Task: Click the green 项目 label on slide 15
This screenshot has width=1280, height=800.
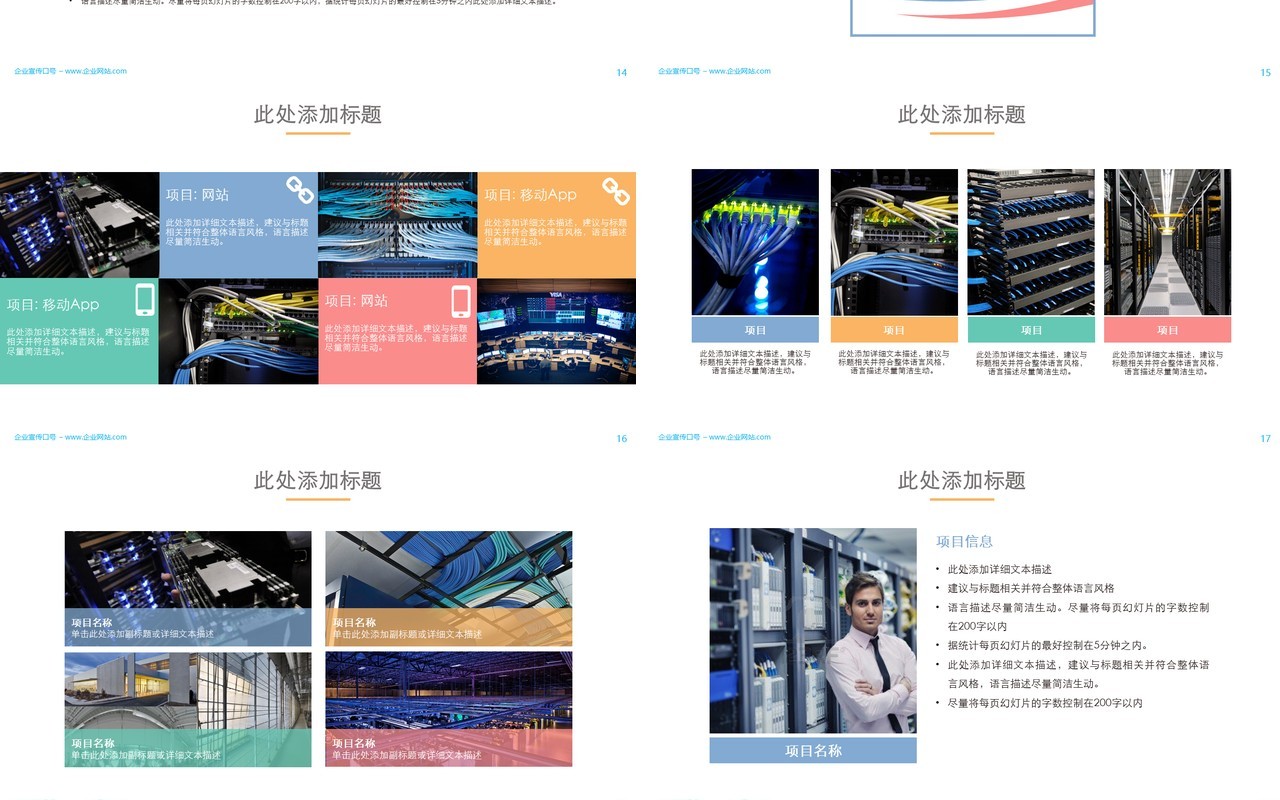Action: (1031, 330)
